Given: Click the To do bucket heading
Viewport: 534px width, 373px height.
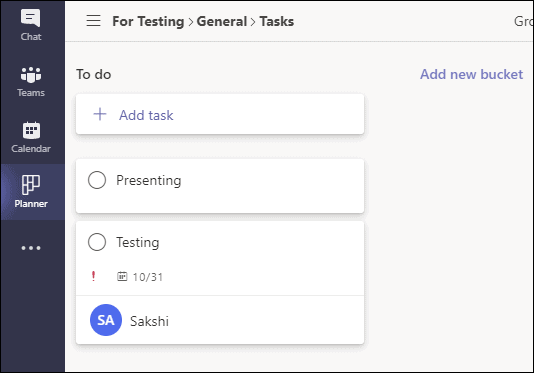Looking at the screenshot, I should (x=94, y=74).
